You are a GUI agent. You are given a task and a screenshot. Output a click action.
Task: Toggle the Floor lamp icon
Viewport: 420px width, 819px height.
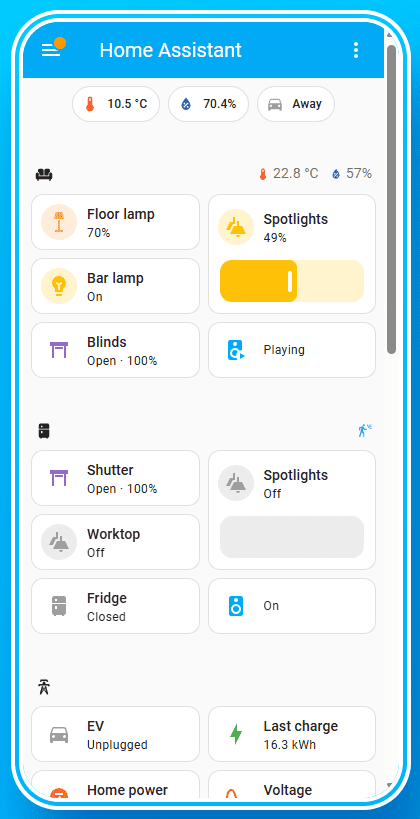click(x=59, y=222)
